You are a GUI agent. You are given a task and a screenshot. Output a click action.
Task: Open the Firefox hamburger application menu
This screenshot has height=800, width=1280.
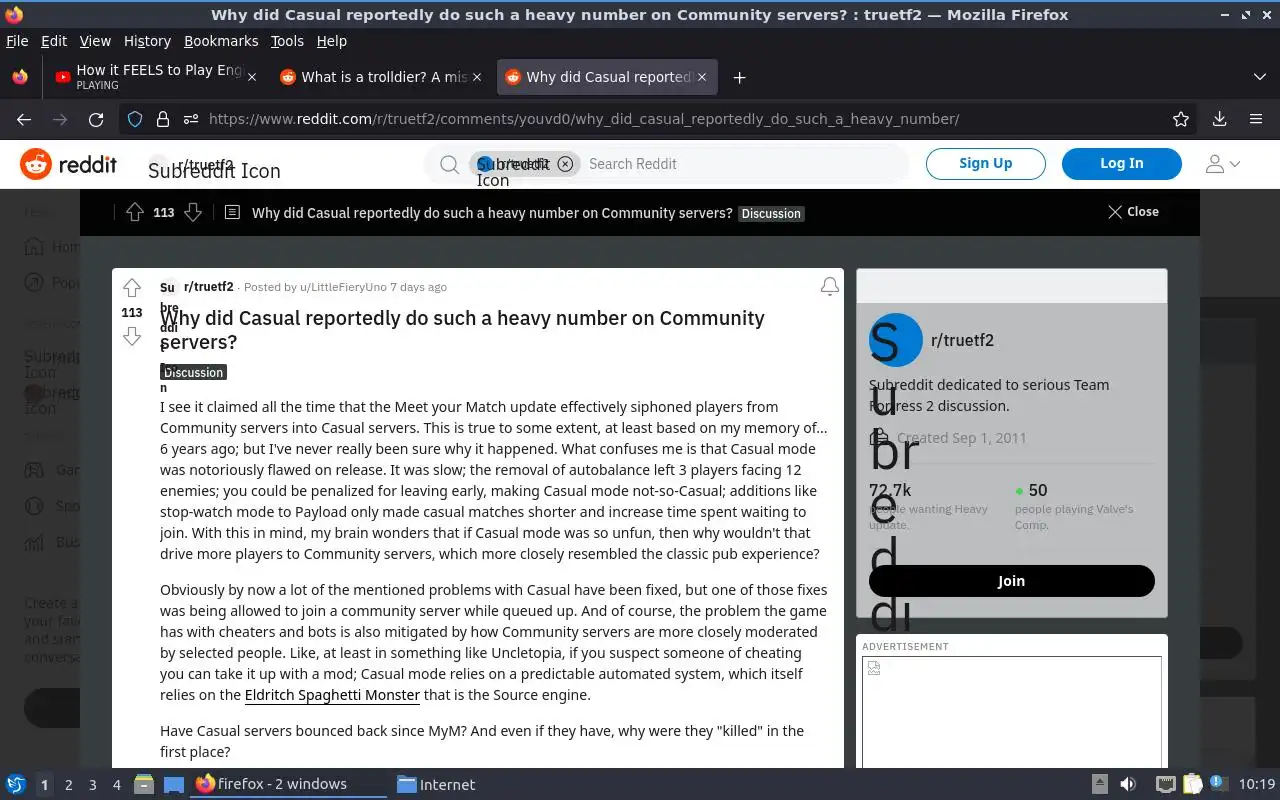pos(1256,119)
